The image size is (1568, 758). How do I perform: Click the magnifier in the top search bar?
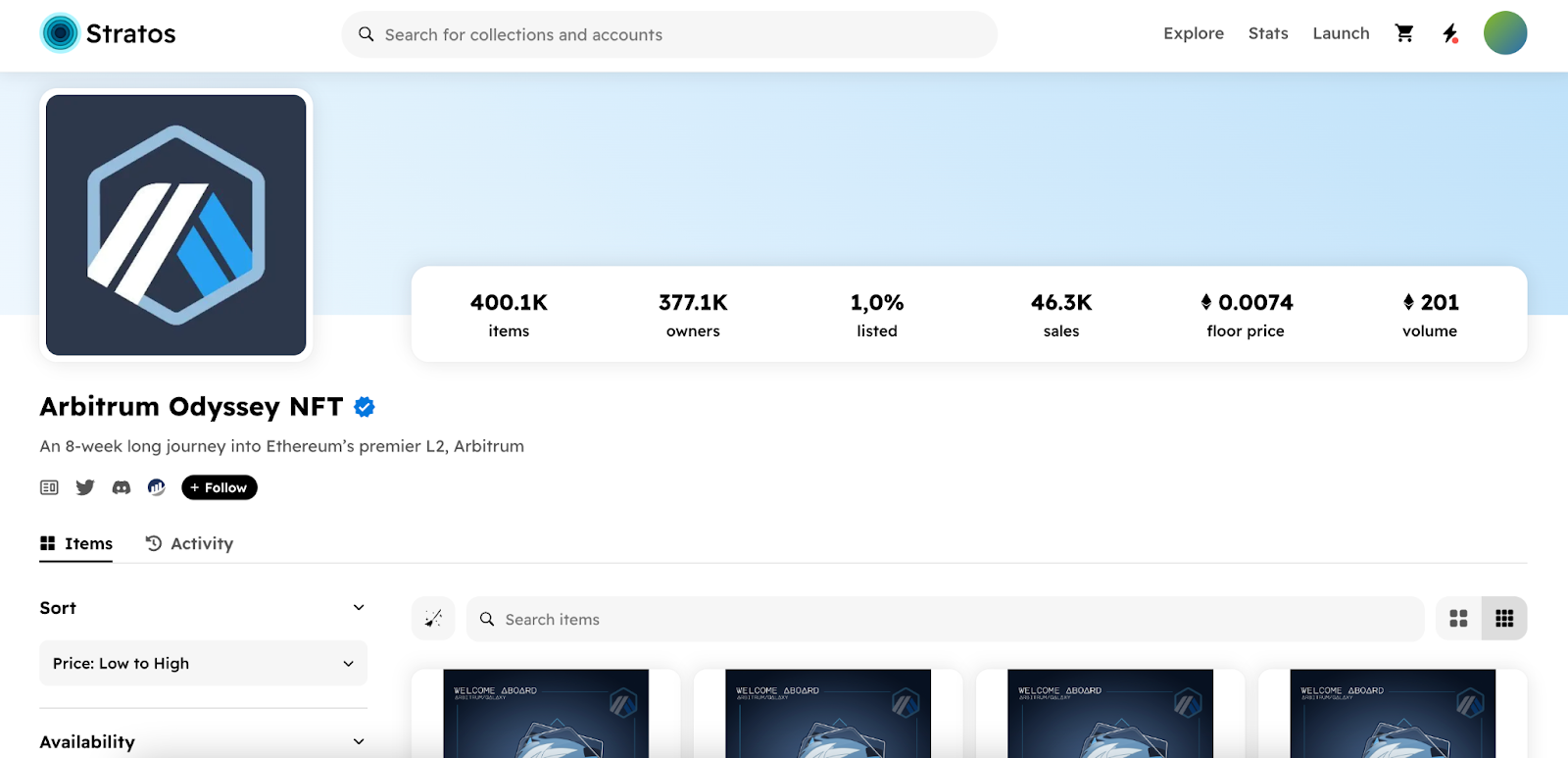tap(367, 34)
